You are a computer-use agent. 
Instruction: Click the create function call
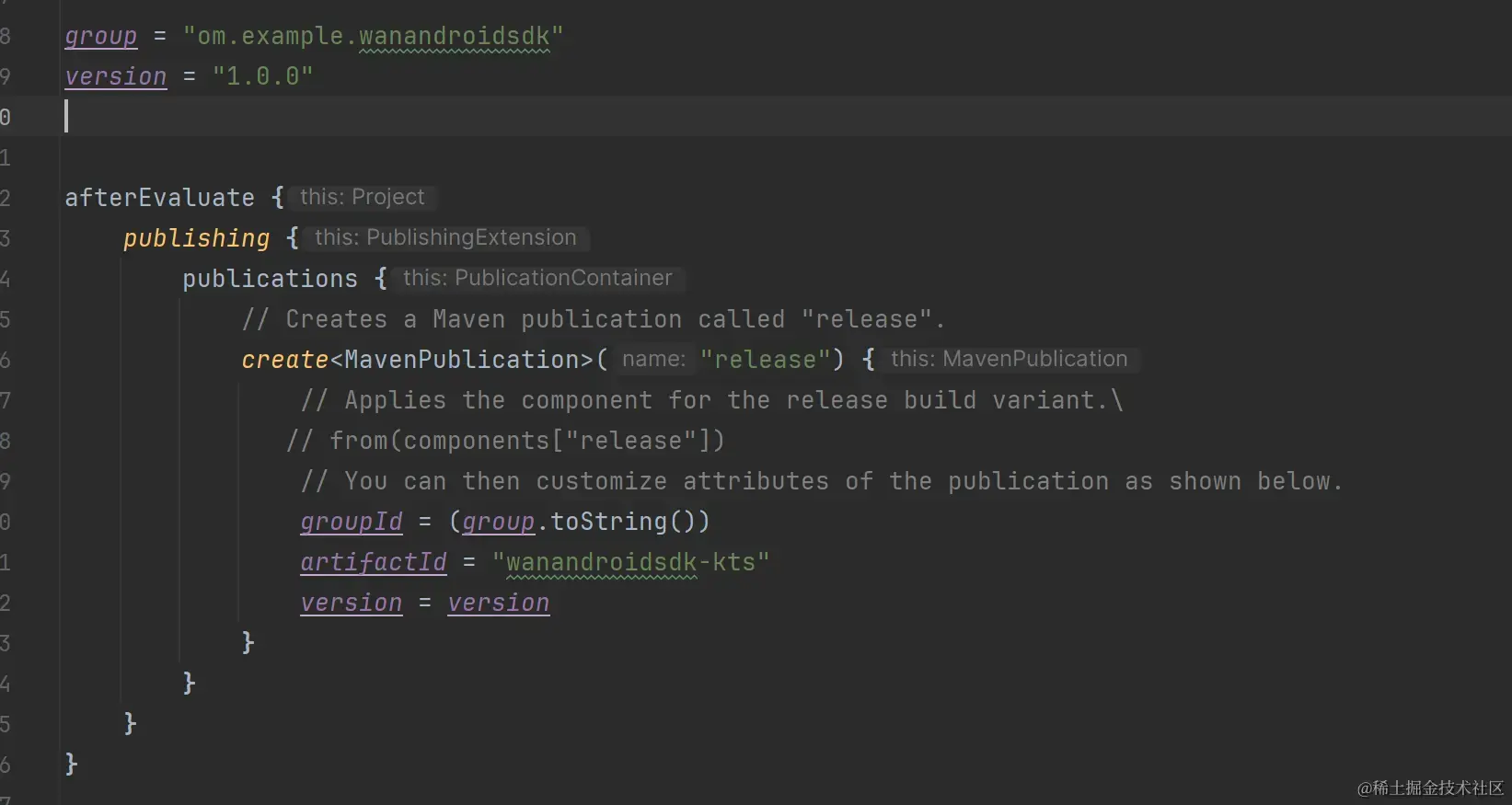coord(284,360)
